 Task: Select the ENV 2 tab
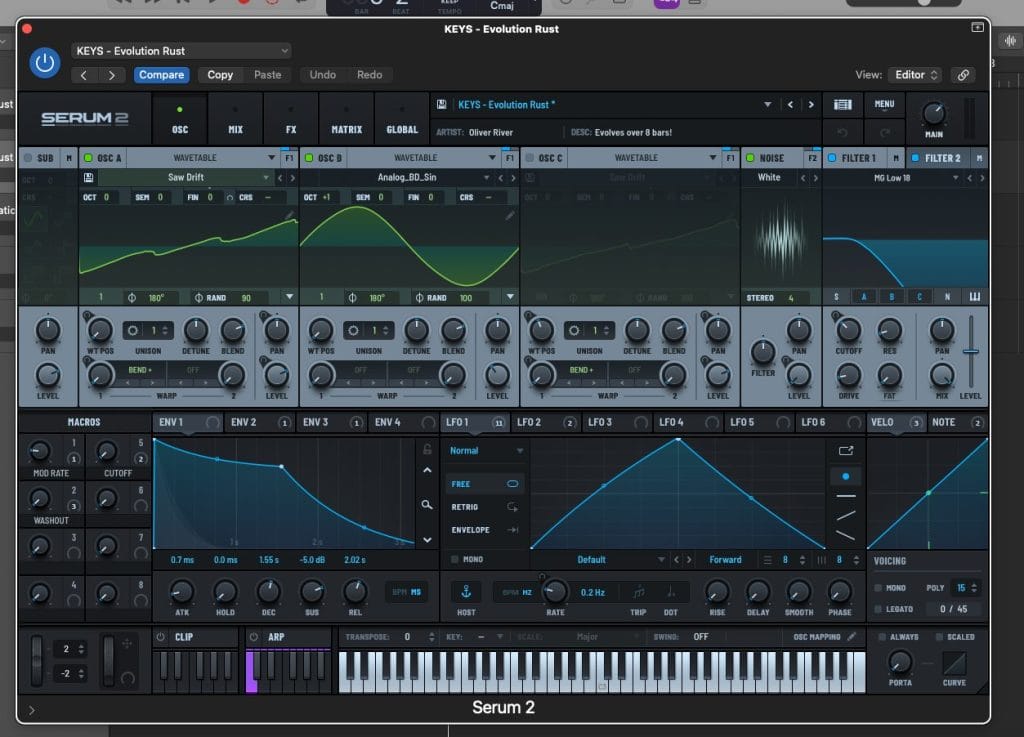[259, 422]
